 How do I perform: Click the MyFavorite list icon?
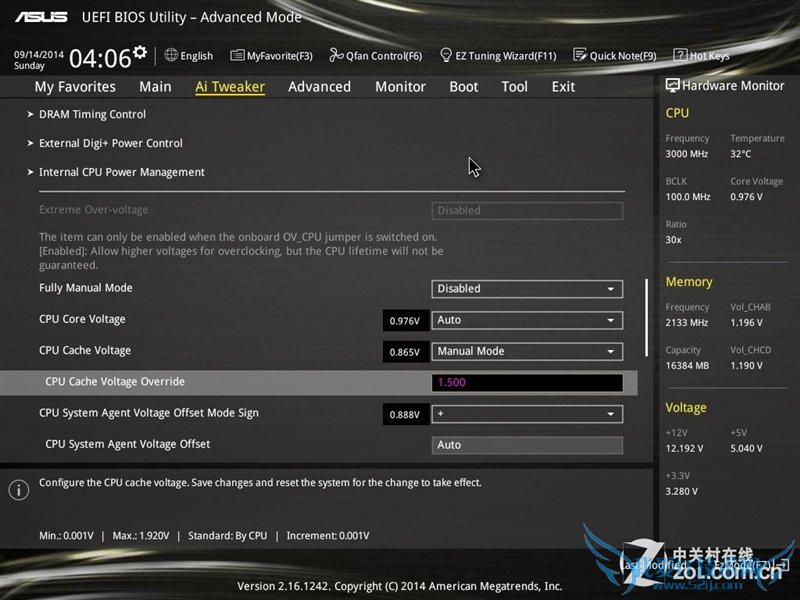(x=237, y=55)
